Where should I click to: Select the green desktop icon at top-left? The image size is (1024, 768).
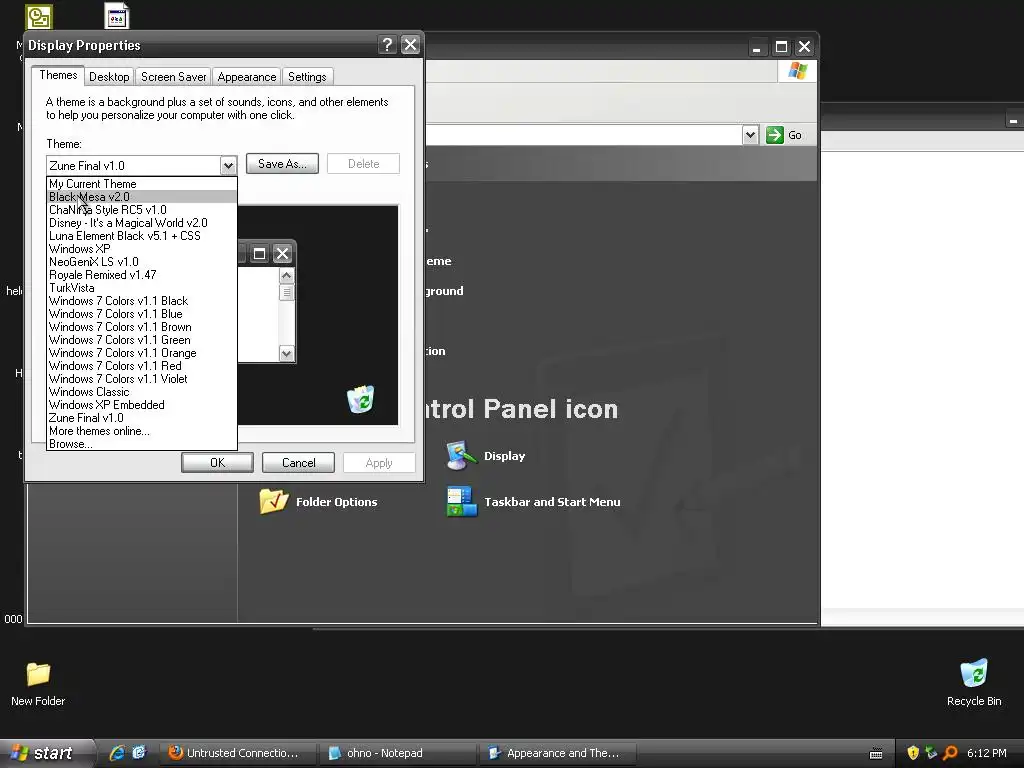pyautogui.click(x=39, y=17)
